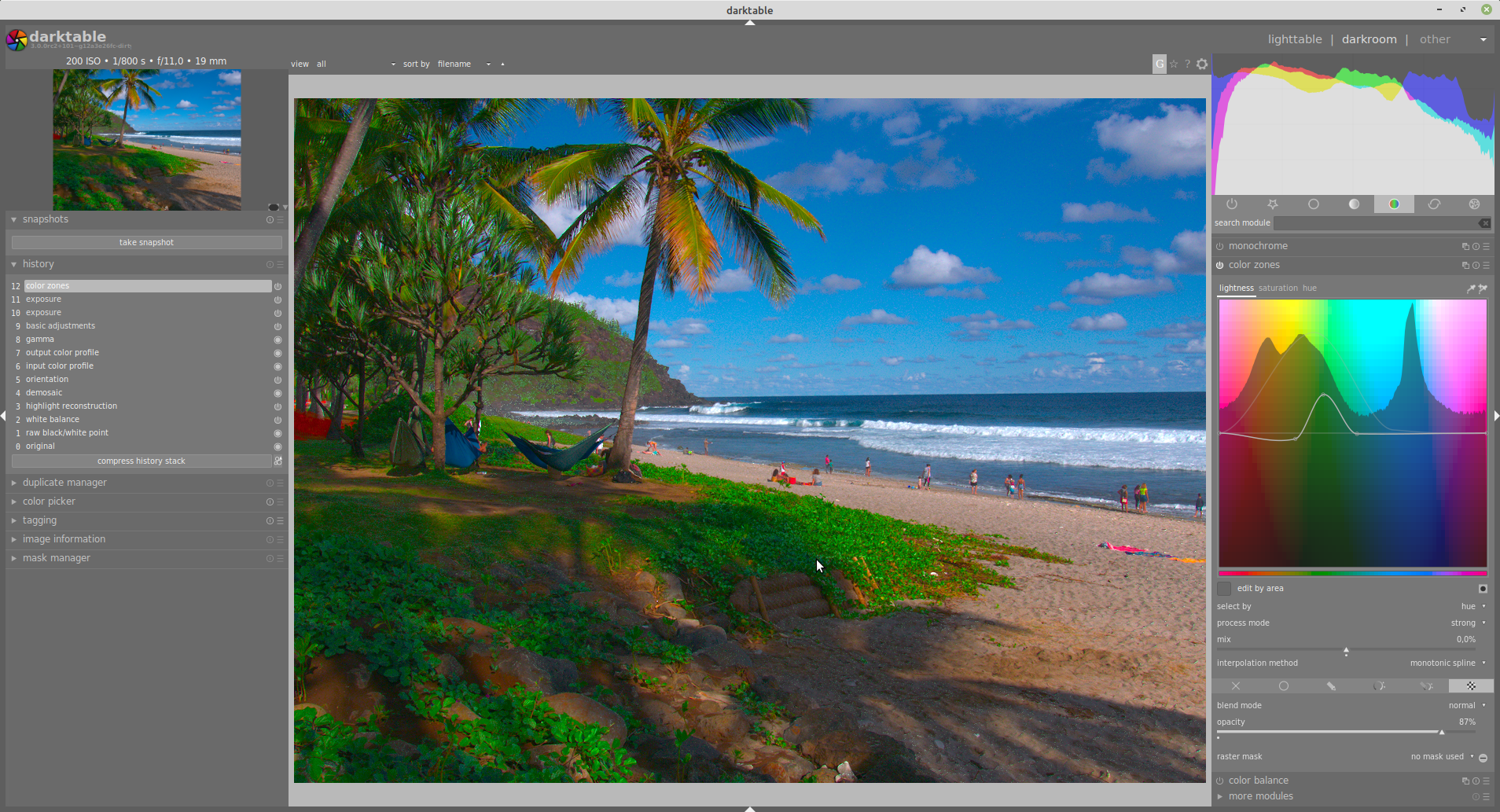Image resolution: width=1500 pixels, height=812 pixels.
Task: Open the global preferences gear icon
Action: point(1202,64)
